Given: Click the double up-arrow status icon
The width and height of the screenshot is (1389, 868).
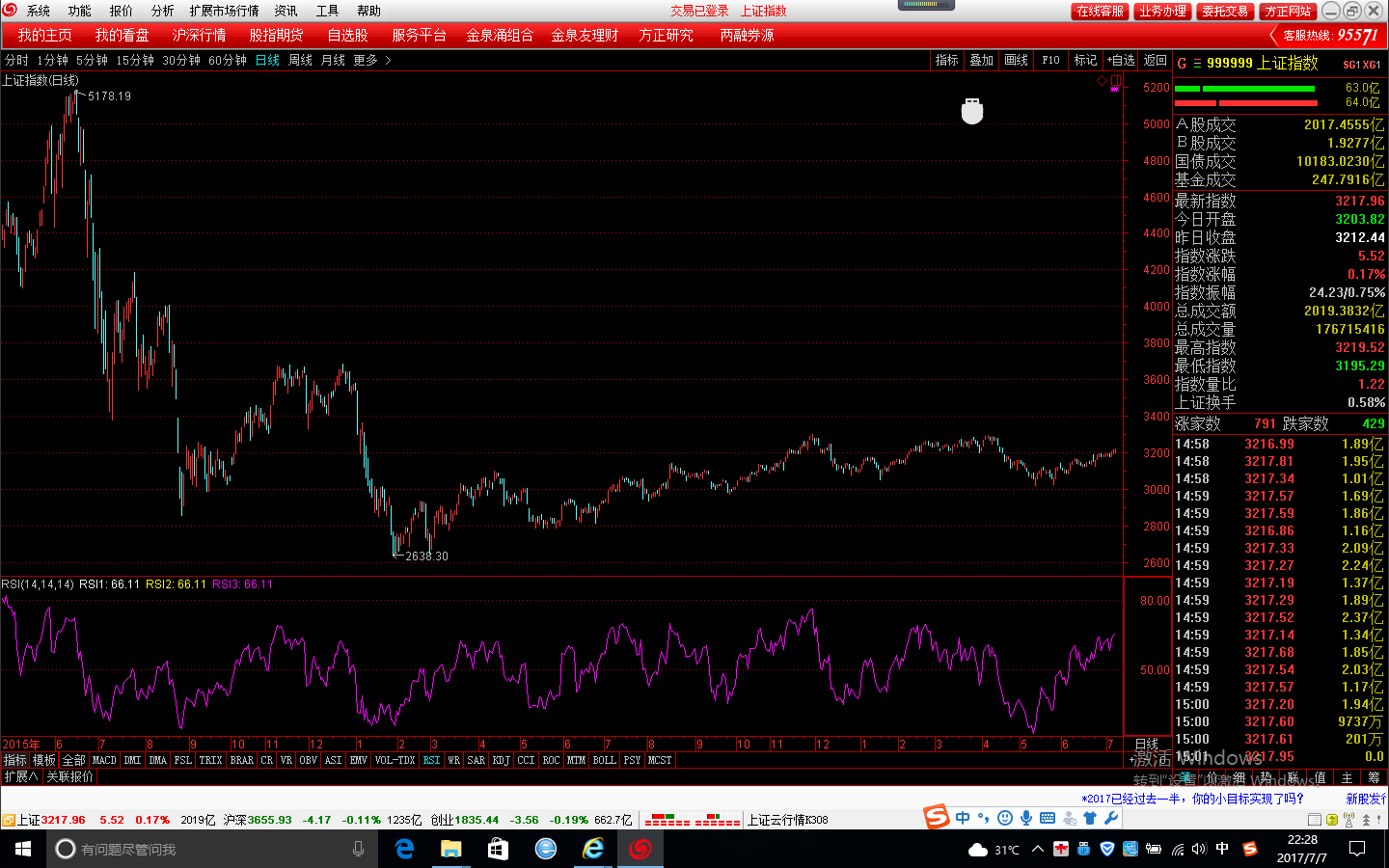Looking at the screenshot, I should (x=1366, y=820).
